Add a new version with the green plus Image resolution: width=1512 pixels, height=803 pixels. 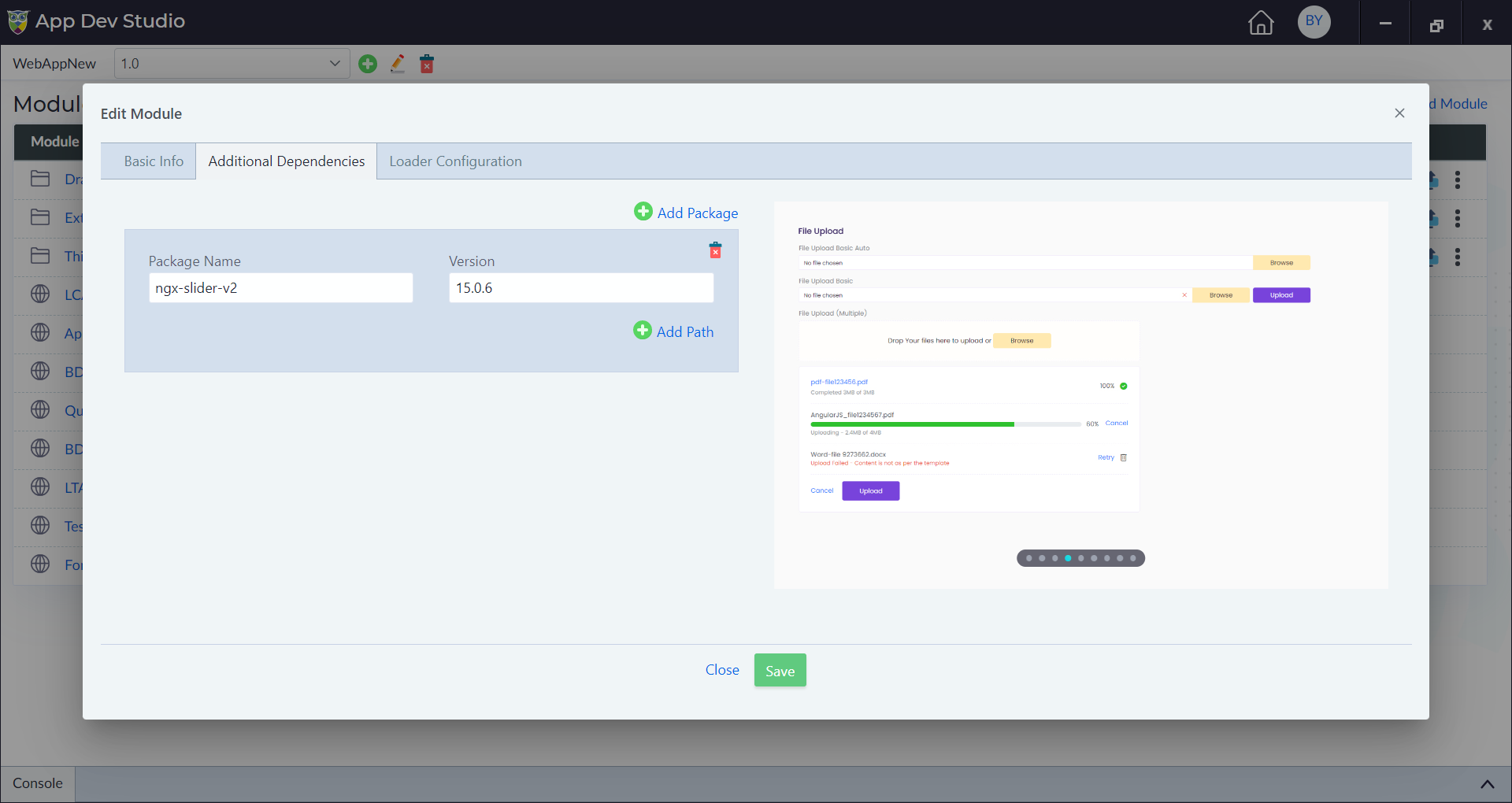pyautogui.click(x=368, y=64)
